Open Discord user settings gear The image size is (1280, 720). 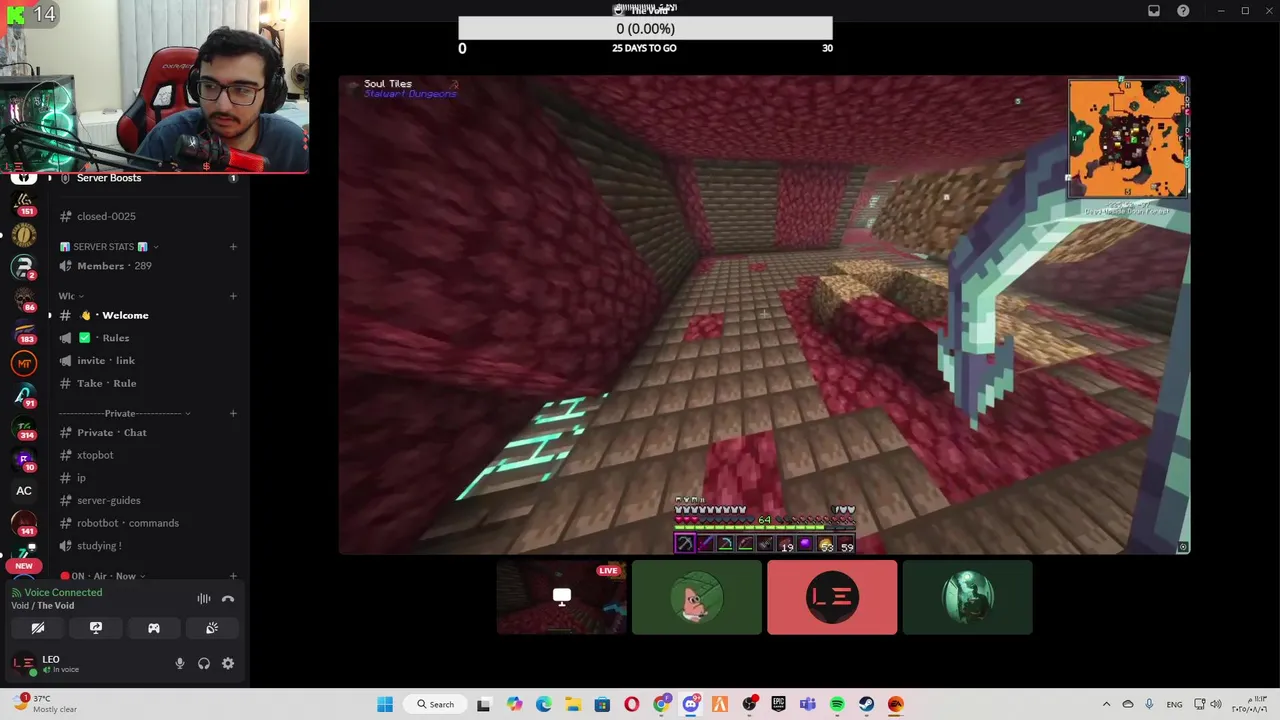click(x=228, y=663)
